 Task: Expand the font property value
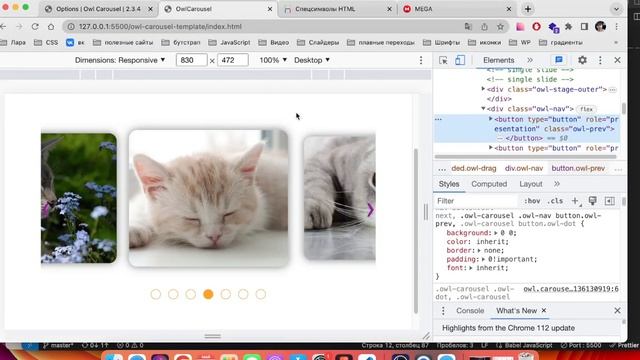click(x=471, y=268)
